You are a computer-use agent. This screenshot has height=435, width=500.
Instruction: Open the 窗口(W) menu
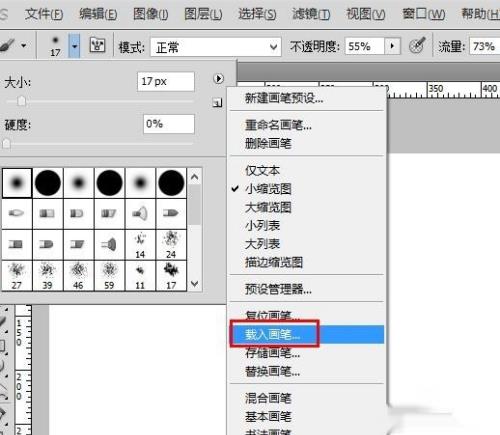tap(423, 14)
